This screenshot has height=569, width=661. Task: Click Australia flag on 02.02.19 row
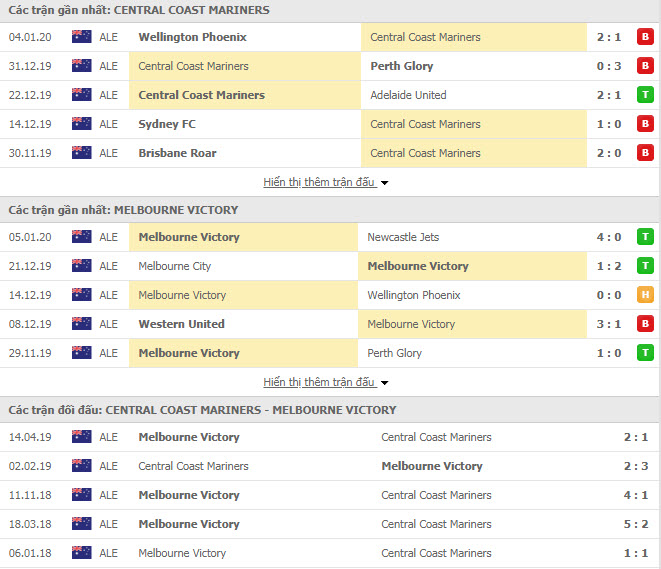coord(81,466)
